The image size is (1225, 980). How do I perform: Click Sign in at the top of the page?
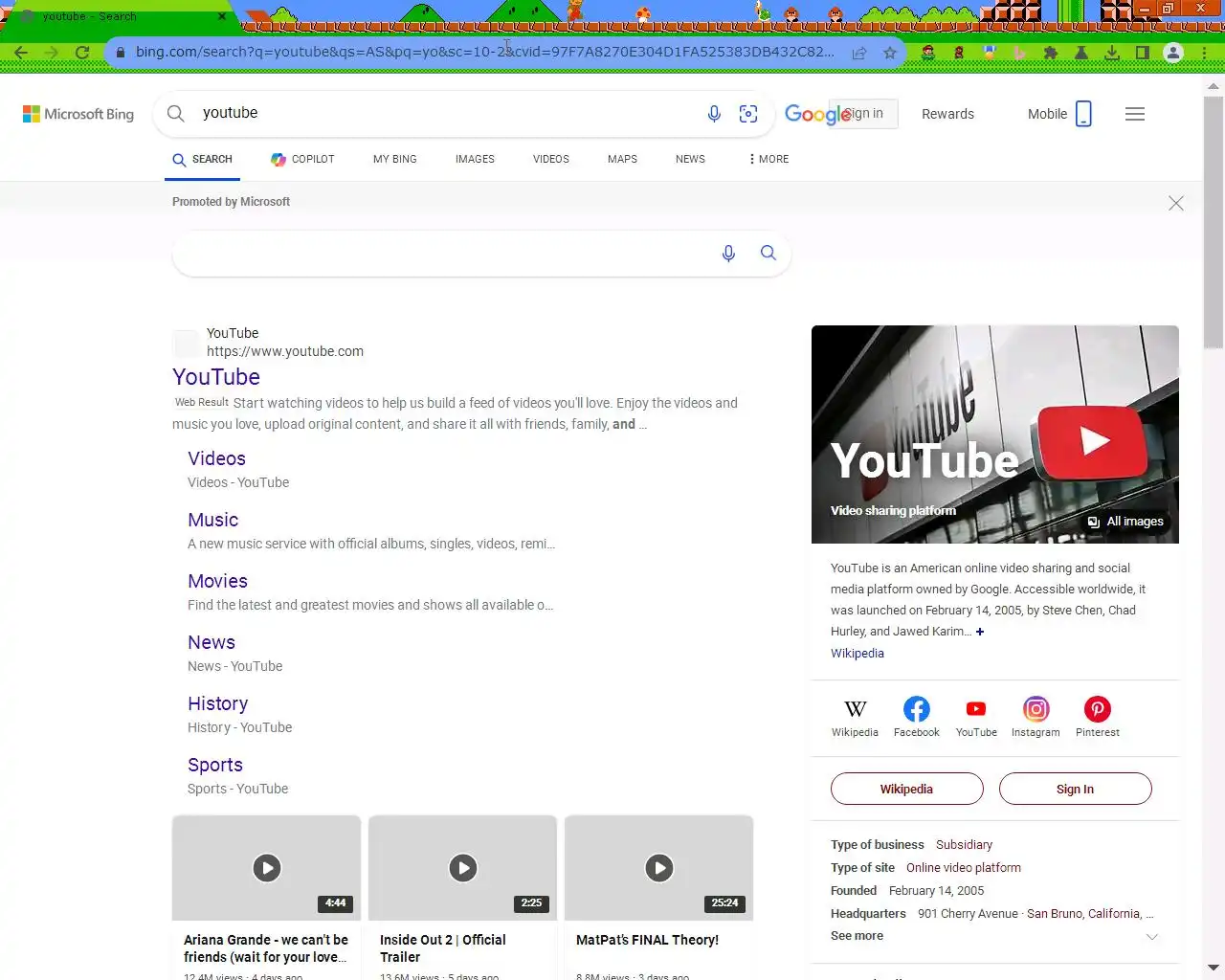coord(864,113)
